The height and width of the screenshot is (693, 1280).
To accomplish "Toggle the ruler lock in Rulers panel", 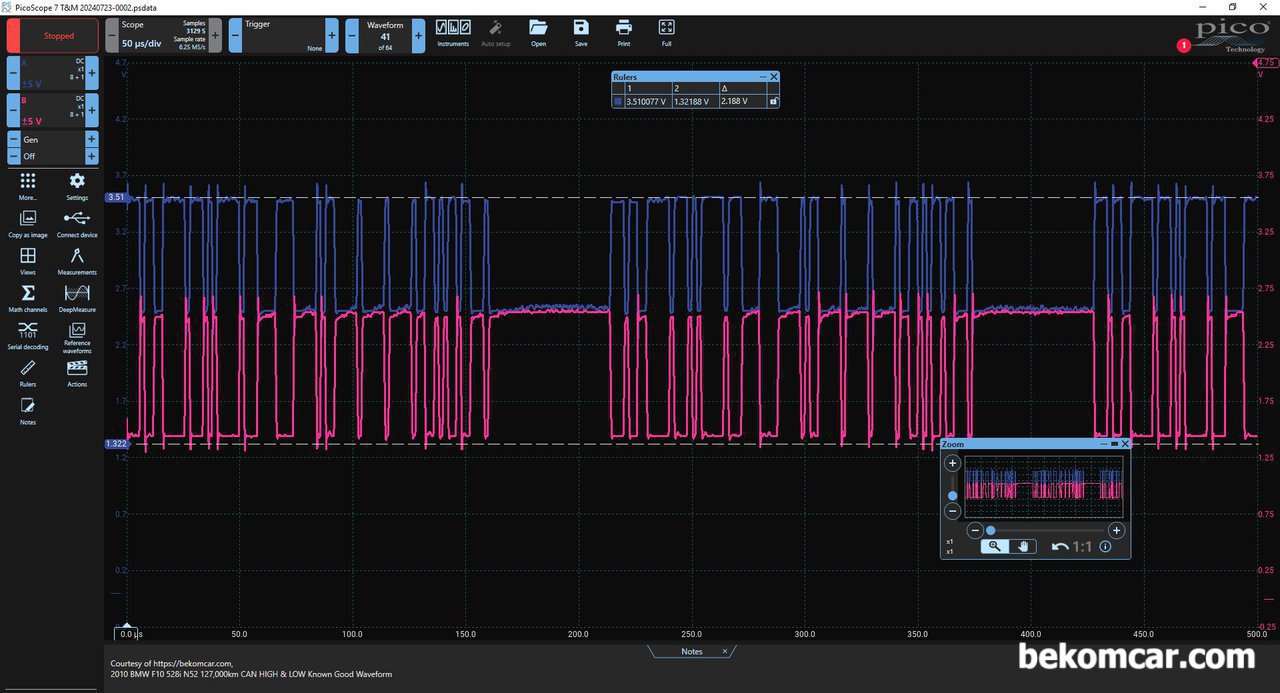I will (773, 101).
